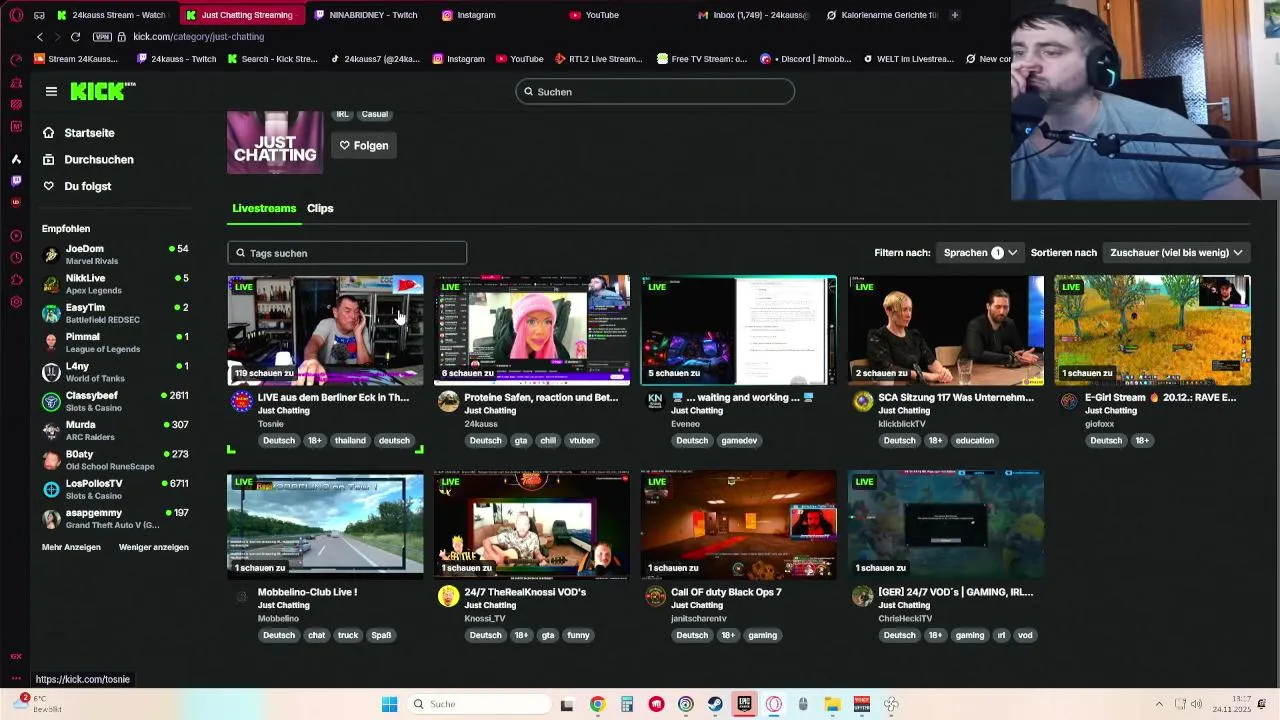Click the truck tag under Mobbelino
This screenshot has height=720, width=1280.
[348, 635]
